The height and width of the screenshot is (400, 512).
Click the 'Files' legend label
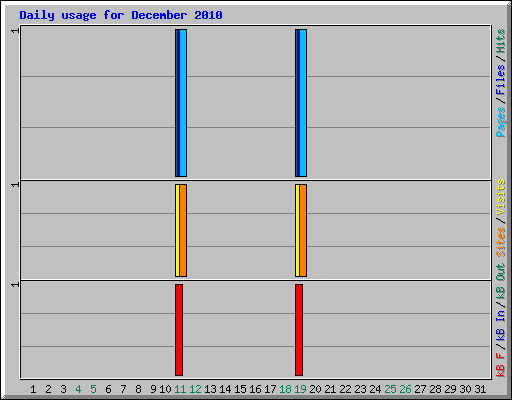coord(500,80)
